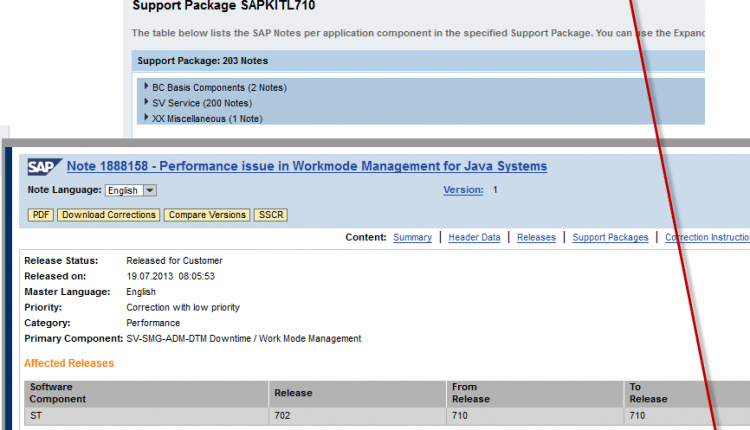The height and width of the screenshot is (430, 750).
Task: Click Compare Versions button
Action: tap(207, 215)
